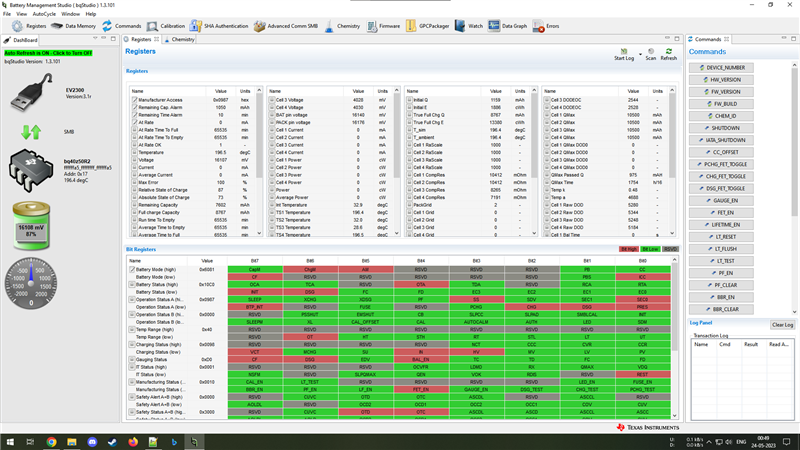The width and height of the screenshot is (800, 450).
Task: Toggle Manufacturer Access row checkbox
Action: [135, 100]
